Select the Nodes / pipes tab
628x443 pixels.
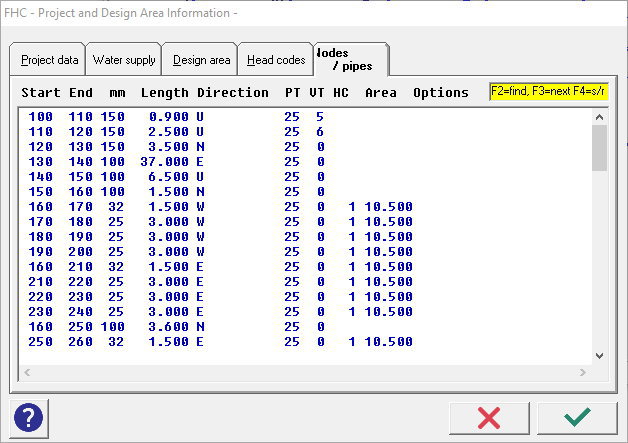[x=350, y=59]
